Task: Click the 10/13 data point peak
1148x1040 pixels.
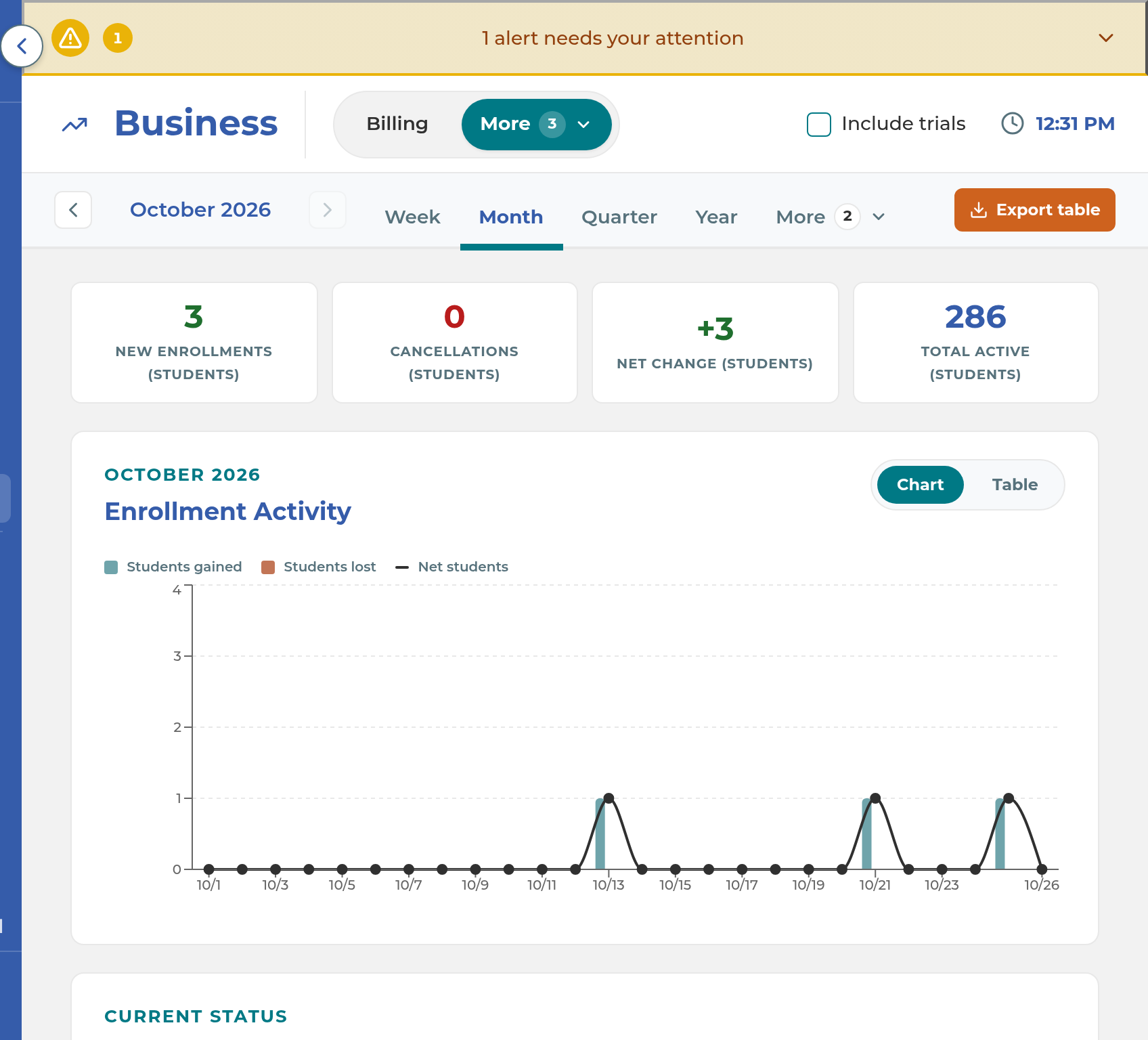Action: [609, 798]
